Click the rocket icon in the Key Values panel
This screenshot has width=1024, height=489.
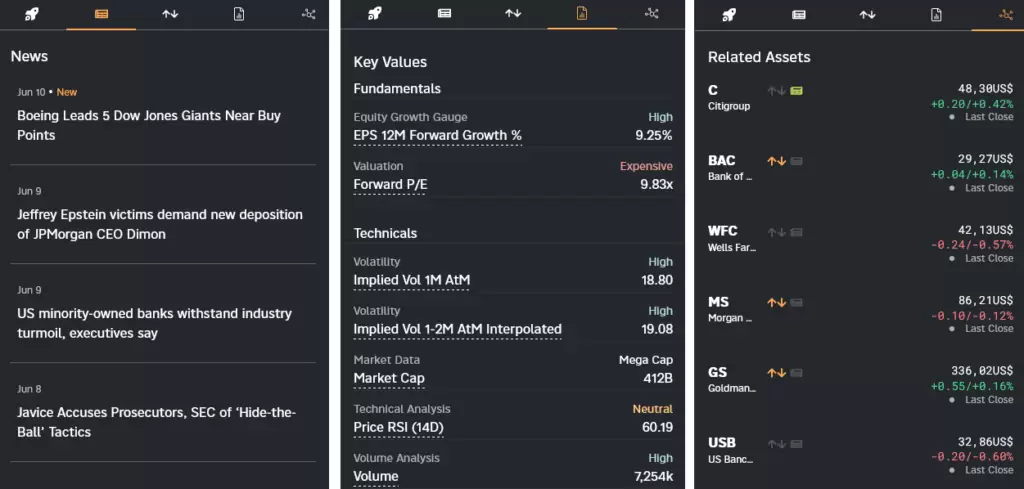tap(375, 14)
